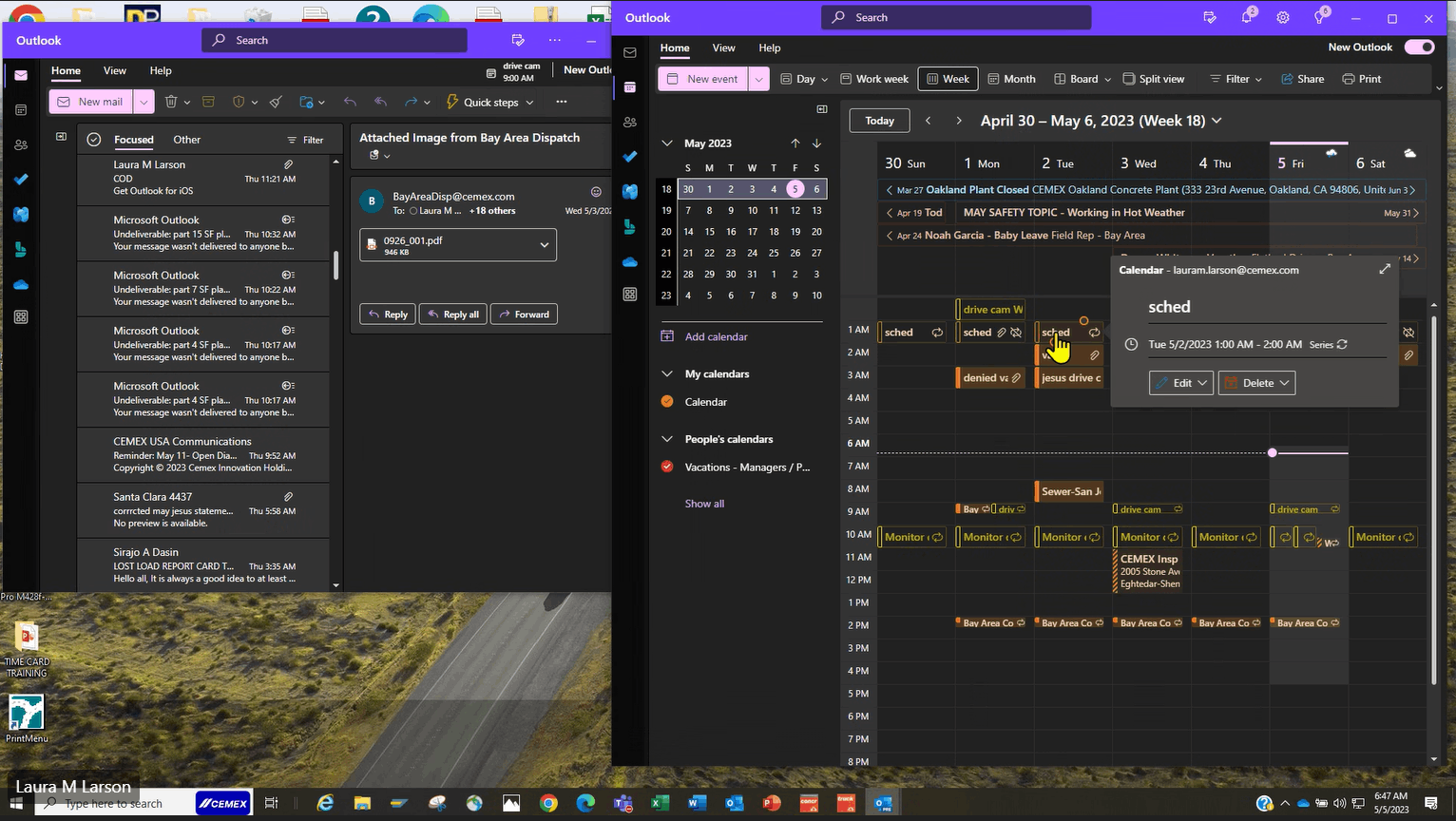
Task: Open the New event dropdown arrow
Action: click(x=758, y=79)
